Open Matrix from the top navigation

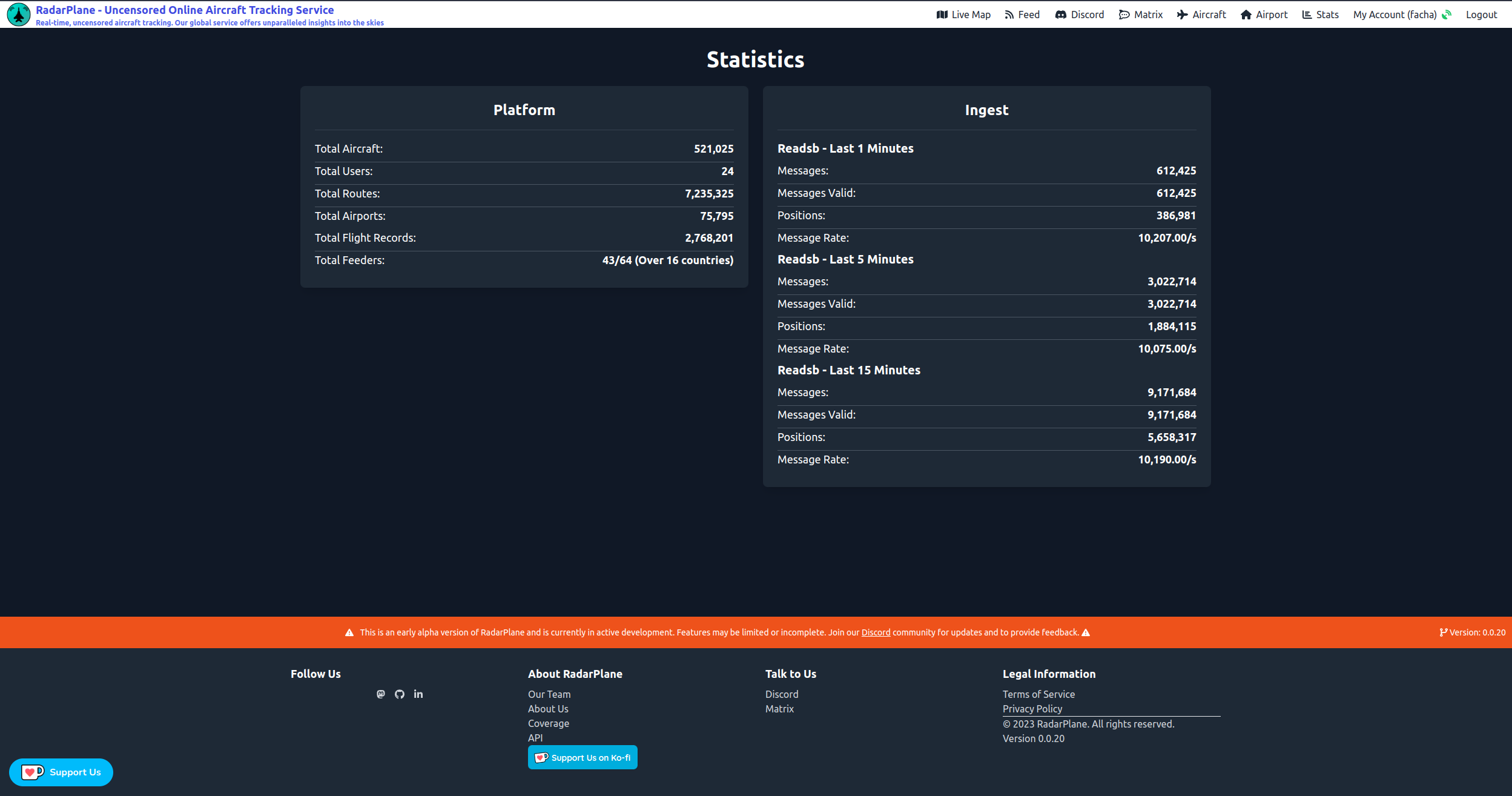pos(1141,15)
